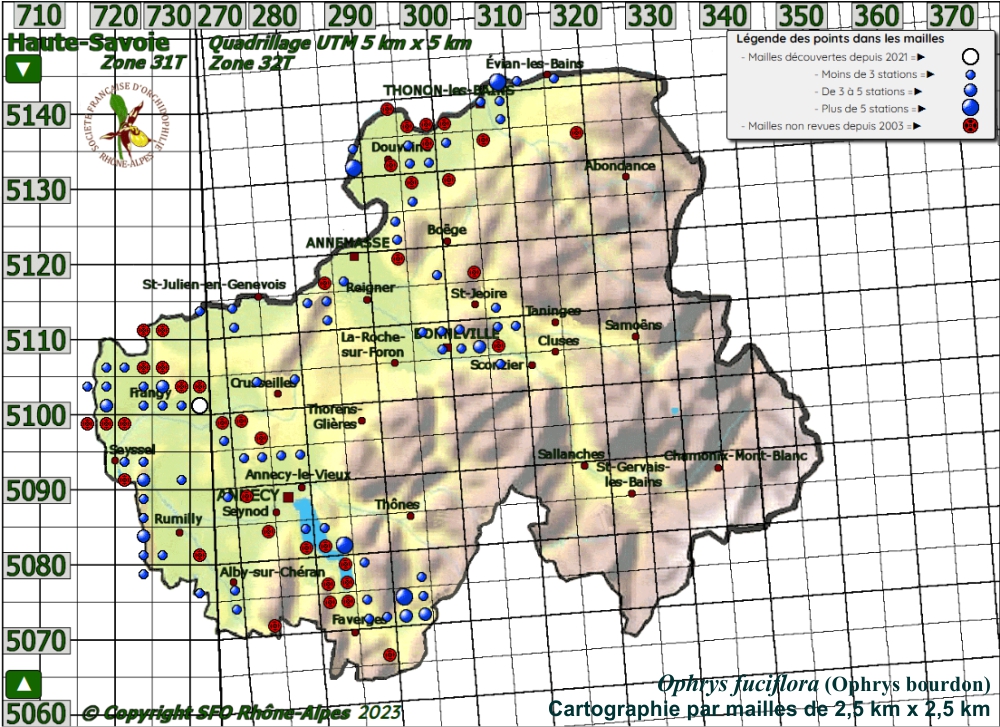
Task: Click the largest blue legend circle 'Plus de 5 stations'
Action: click(969, 108)
